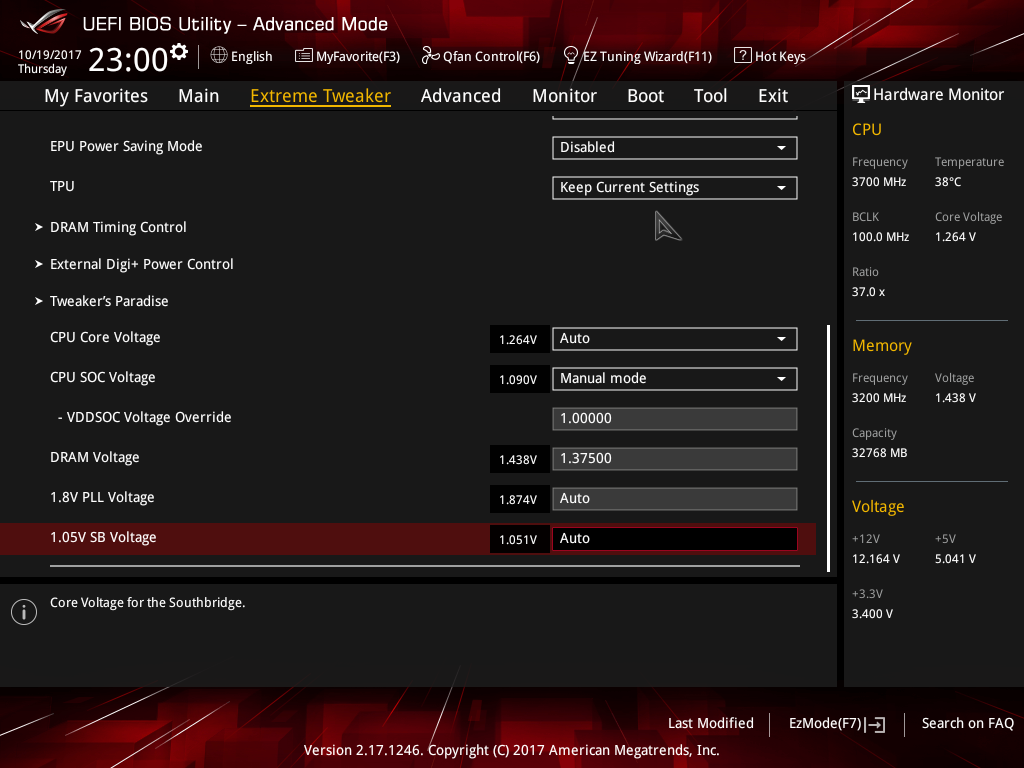Click the 12.164 V reading
Screen dimensions: 1024x768
tap(876, 559)
